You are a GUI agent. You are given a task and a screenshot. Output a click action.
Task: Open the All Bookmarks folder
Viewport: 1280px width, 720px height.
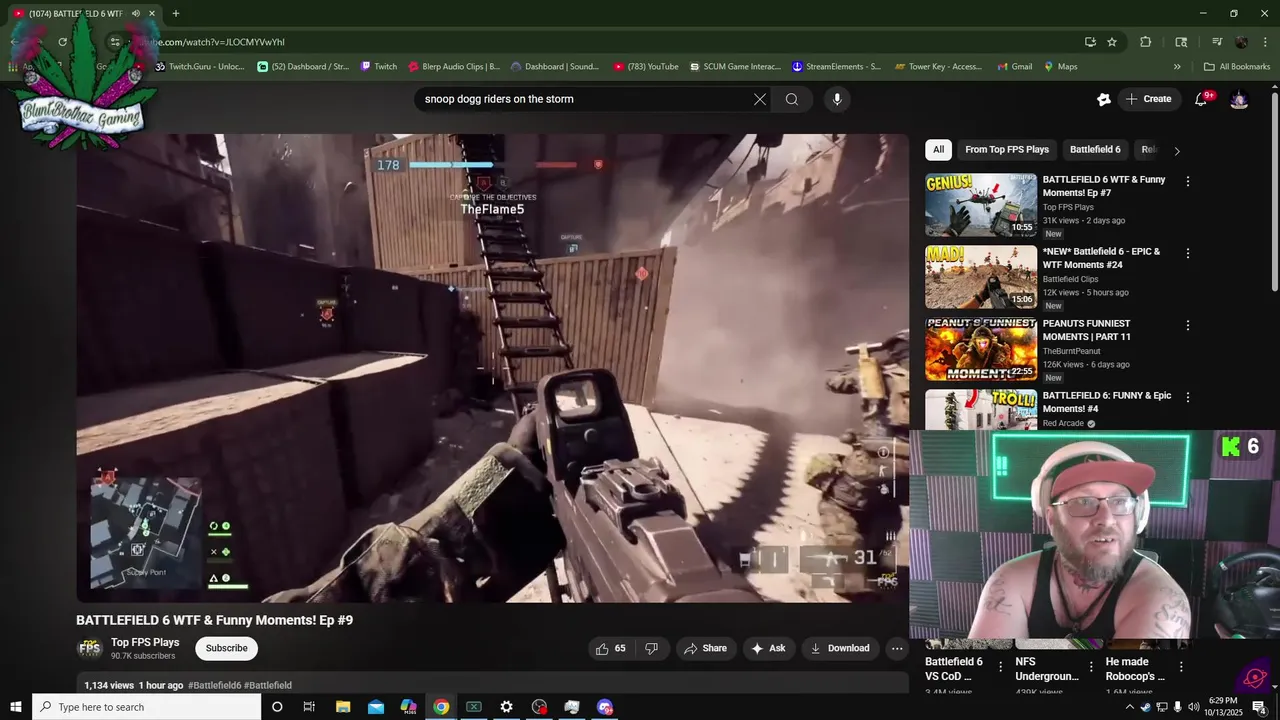coord(1237,67)
